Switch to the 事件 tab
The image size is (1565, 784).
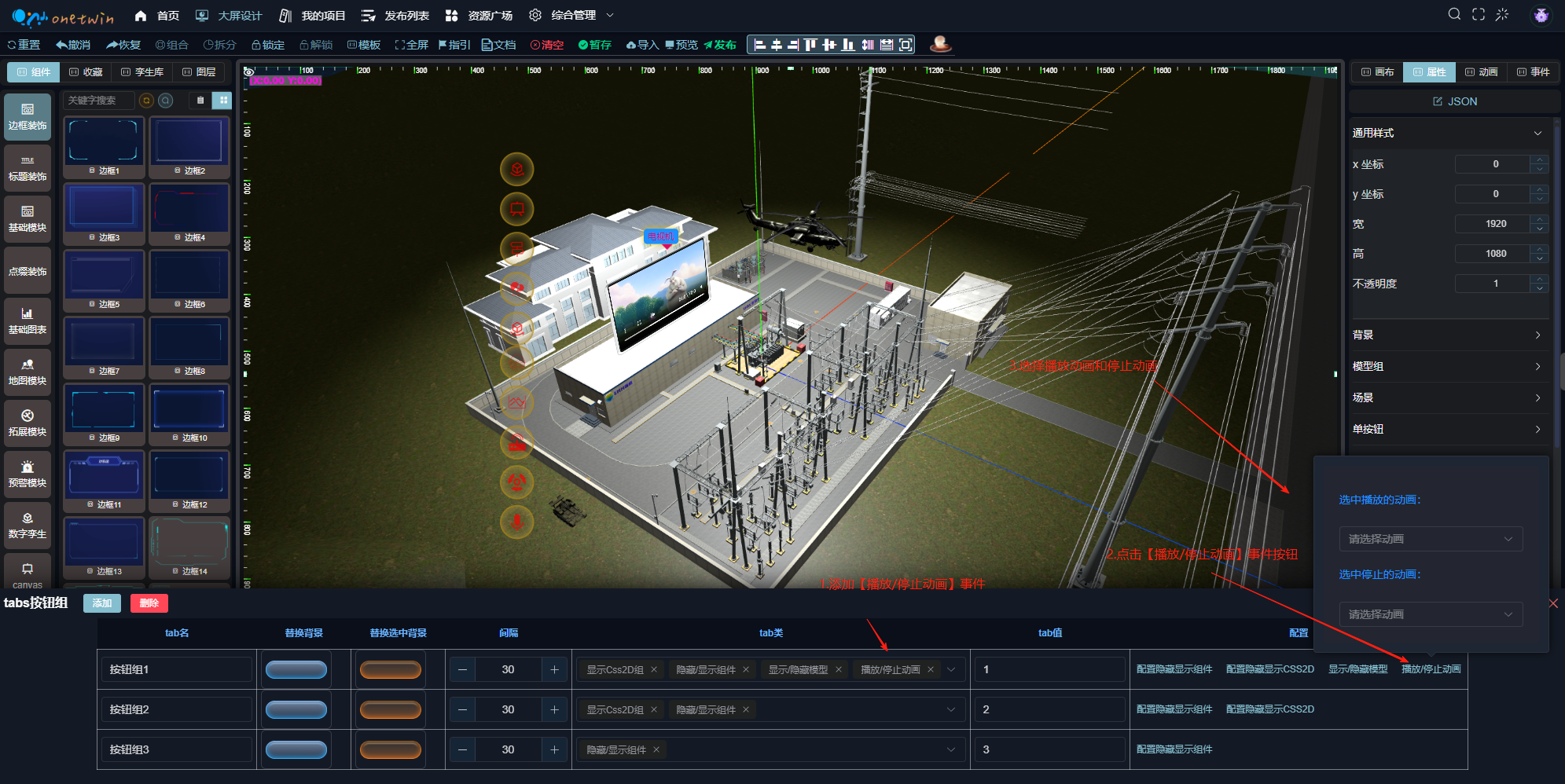pos(1533,72)
